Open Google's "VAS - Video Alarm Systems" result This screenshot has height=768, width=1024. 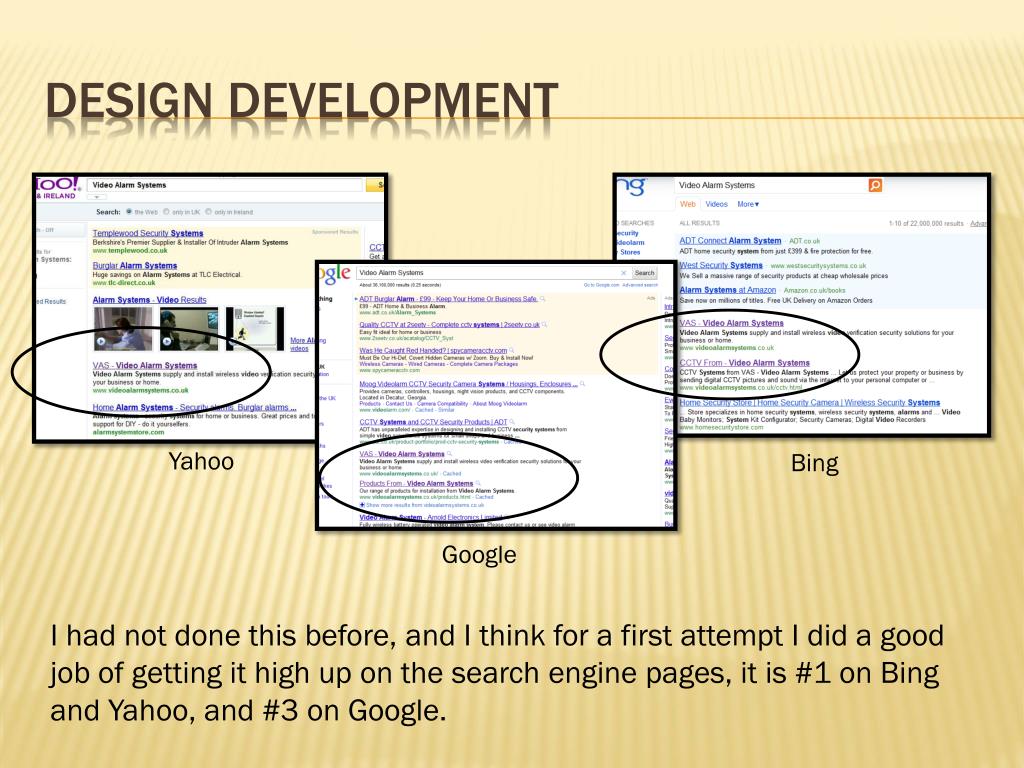coord(402,454)
